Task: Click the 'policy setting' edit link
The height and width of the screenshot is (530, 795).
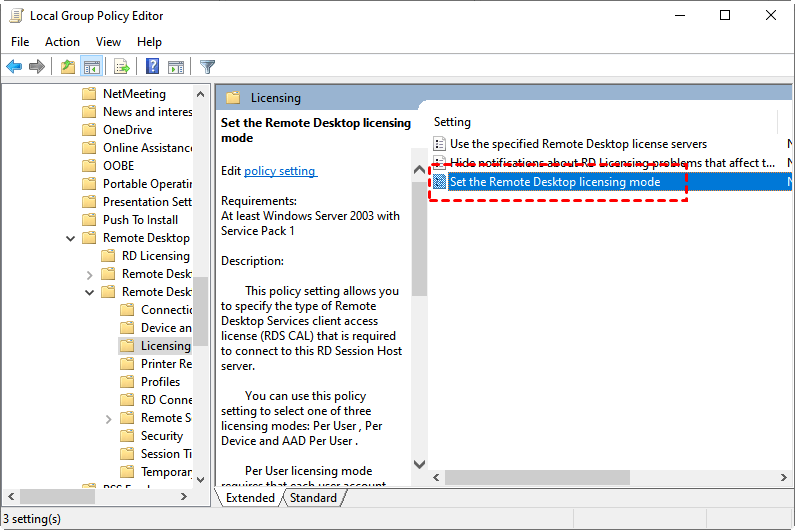Action: pyautogui.click(x=280, y=171)
